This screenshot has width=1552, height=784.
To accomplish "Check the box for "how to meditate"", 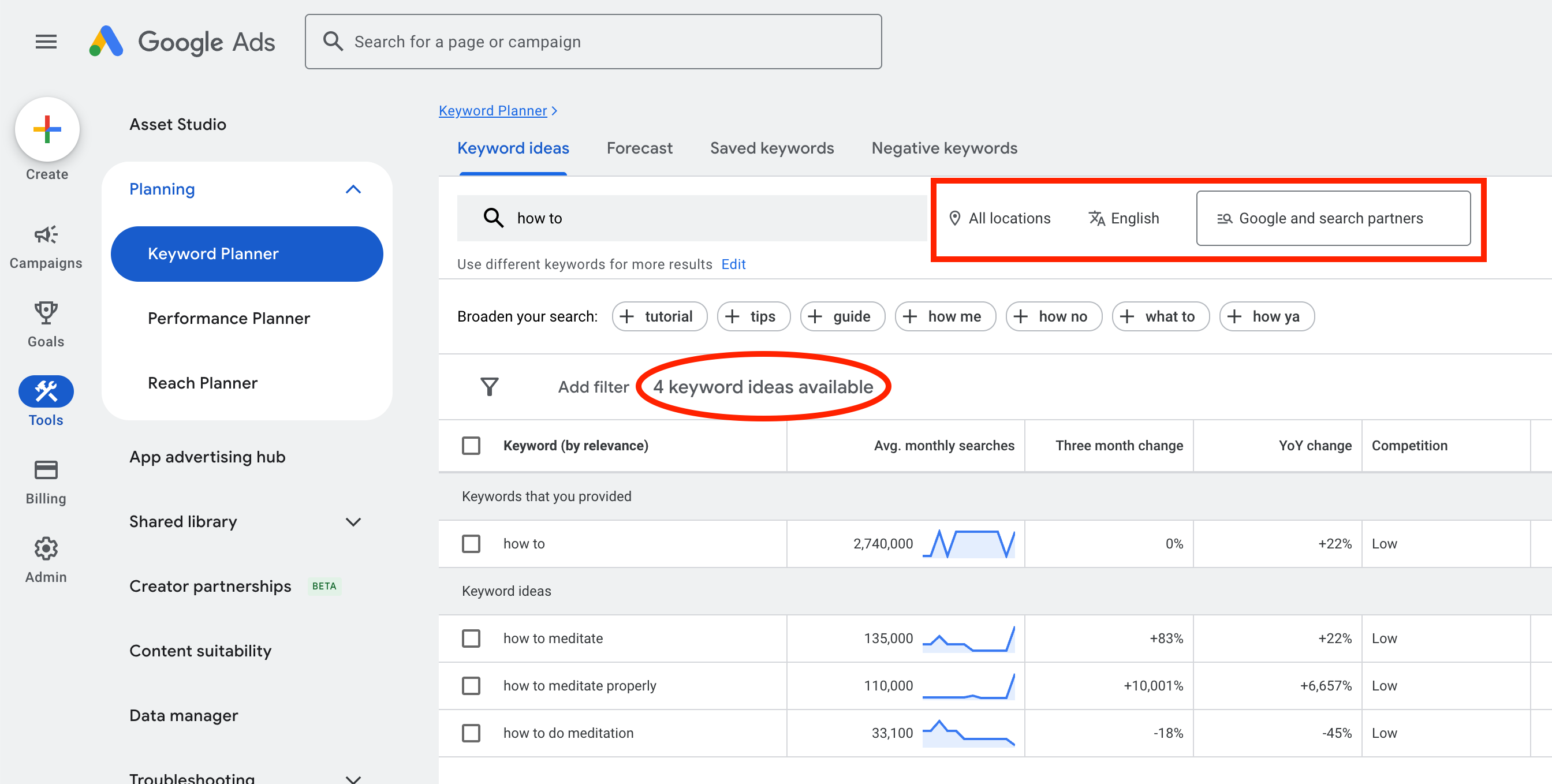I will pyautogui.click(x=471, y=638).
